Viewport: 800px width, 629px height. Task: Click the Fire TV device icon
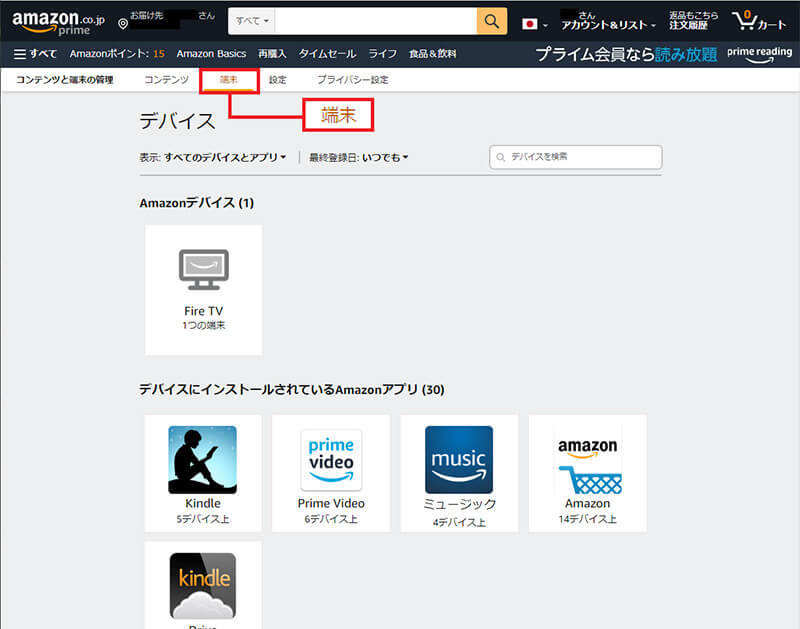[x=204, y=269]
